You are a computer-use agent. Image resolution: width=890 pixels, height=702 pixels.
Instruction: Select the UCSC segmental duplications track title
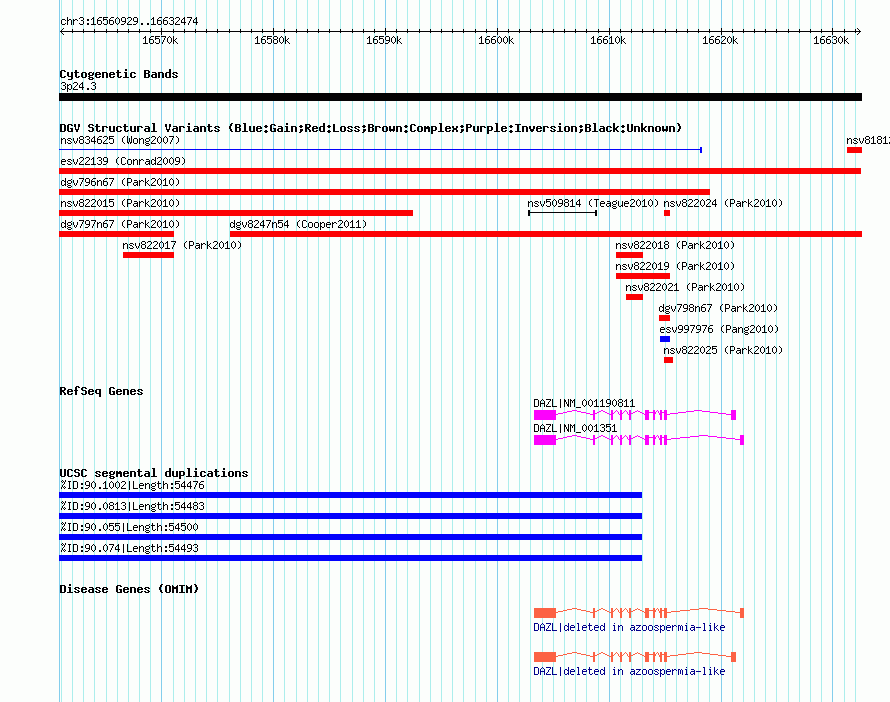click(154, 473)
